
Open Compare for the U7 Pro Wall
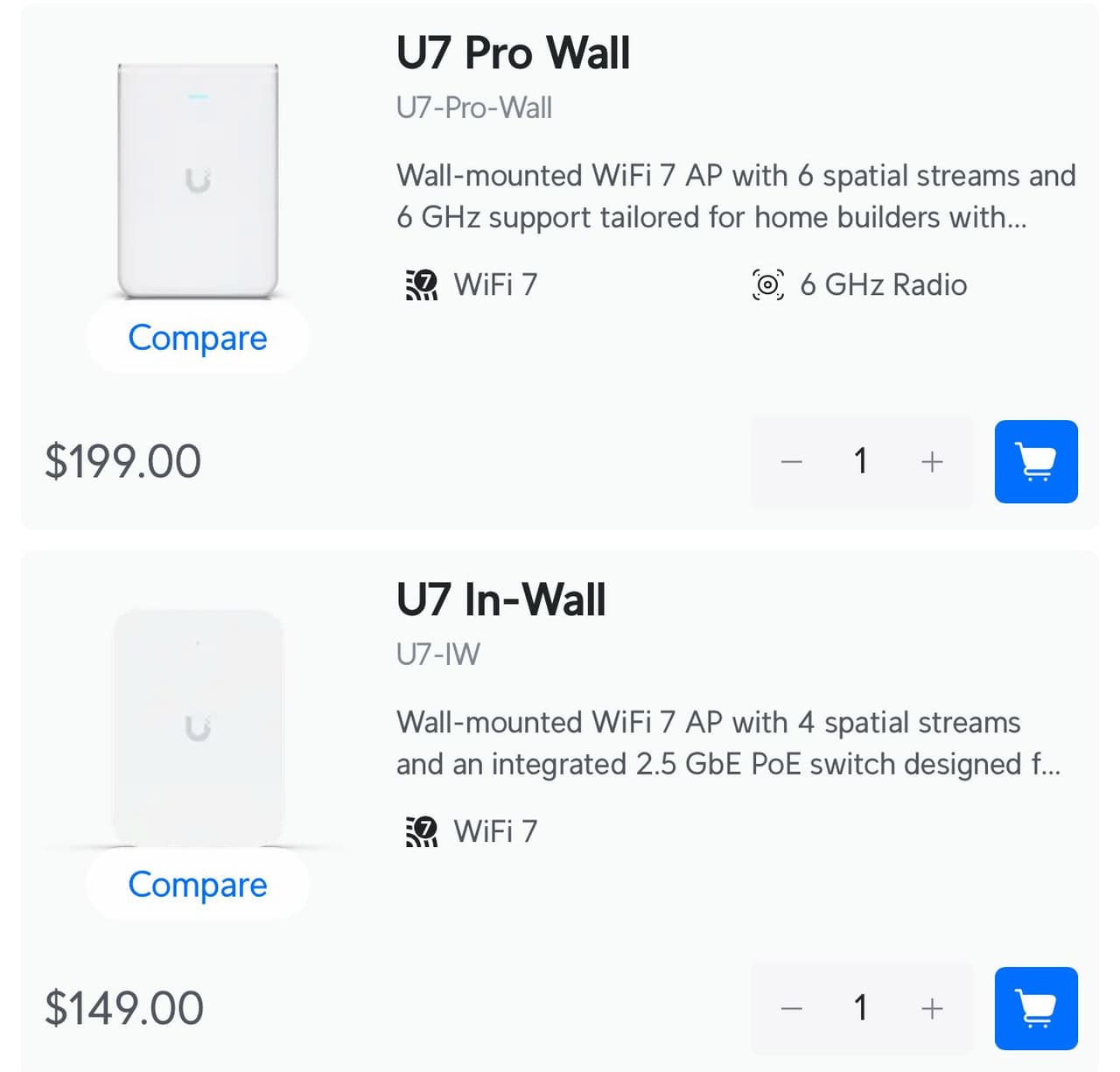(198, 338)
